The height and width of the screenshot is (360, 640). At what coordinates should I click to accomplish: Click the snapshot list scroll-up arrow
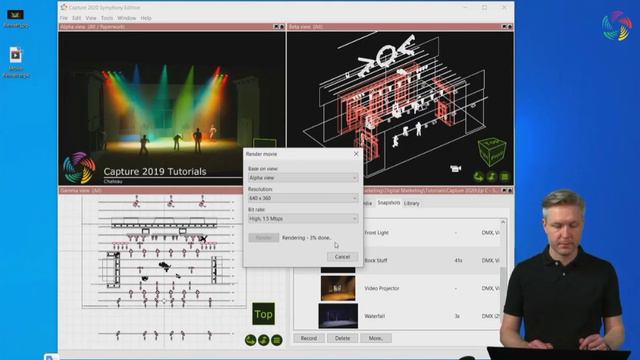coord(503,222)
